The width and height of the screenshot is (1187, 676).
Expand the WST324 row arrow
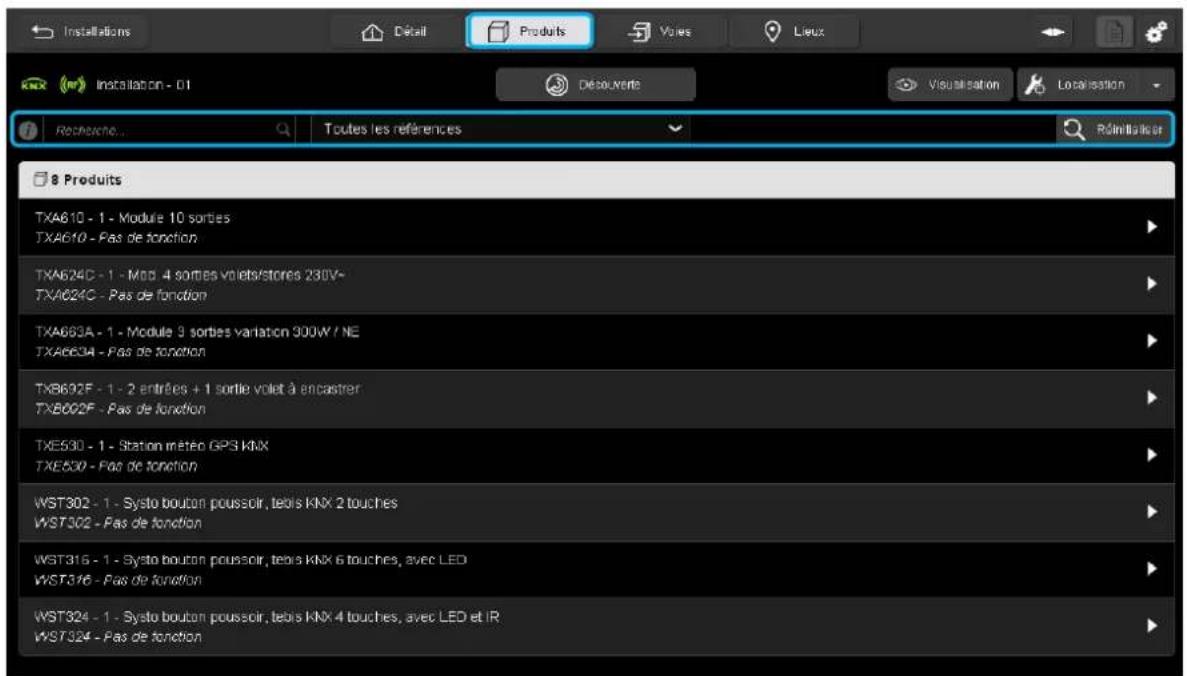(1151, 626)
